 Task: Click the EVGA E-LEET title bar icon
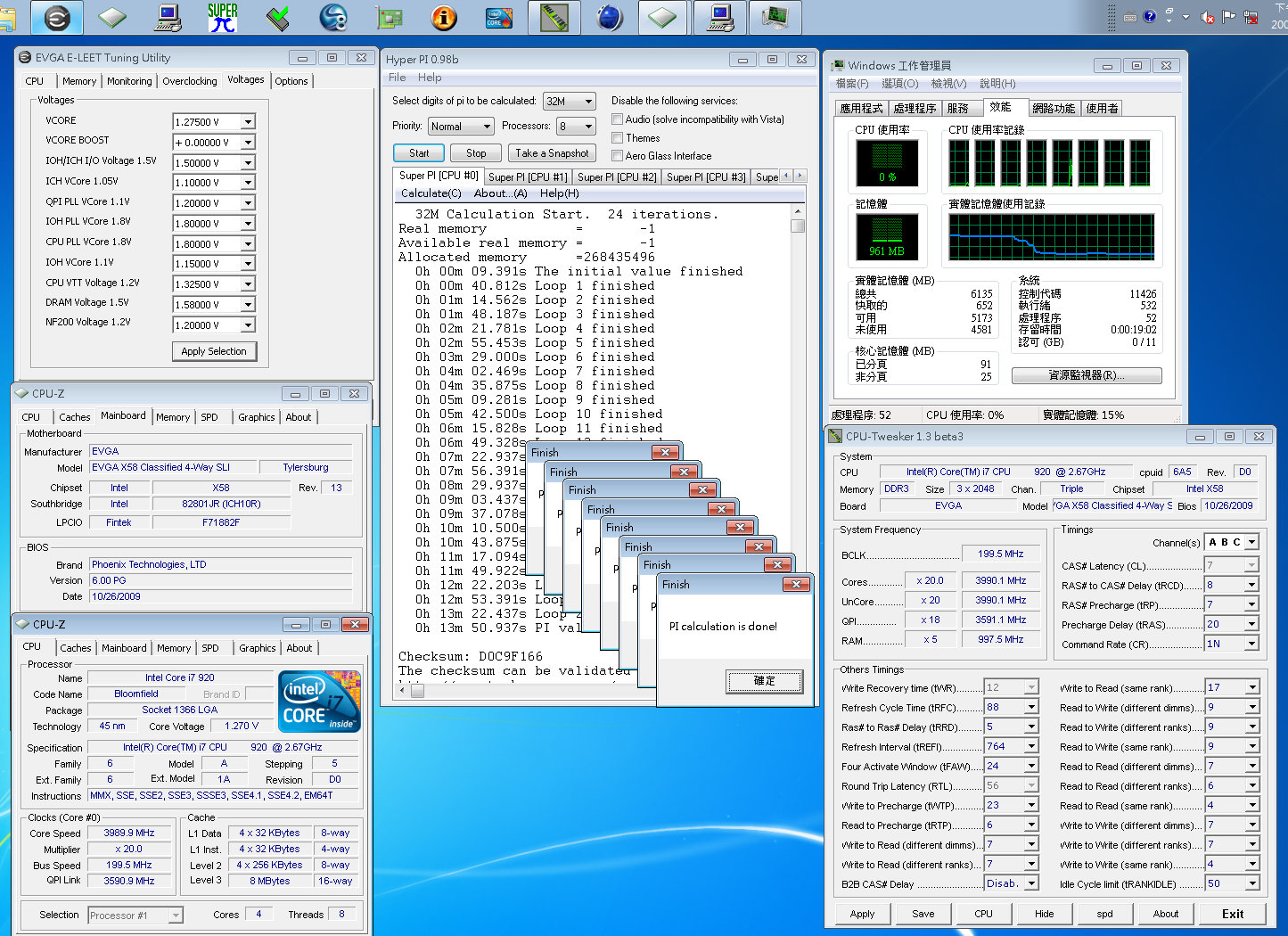click(25, 57)
